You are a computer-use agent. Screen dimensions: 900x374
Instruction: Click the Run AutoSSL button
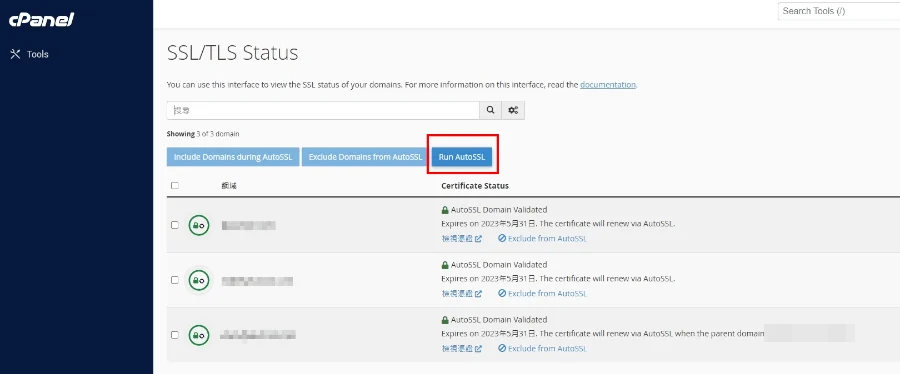coord(462,157)
